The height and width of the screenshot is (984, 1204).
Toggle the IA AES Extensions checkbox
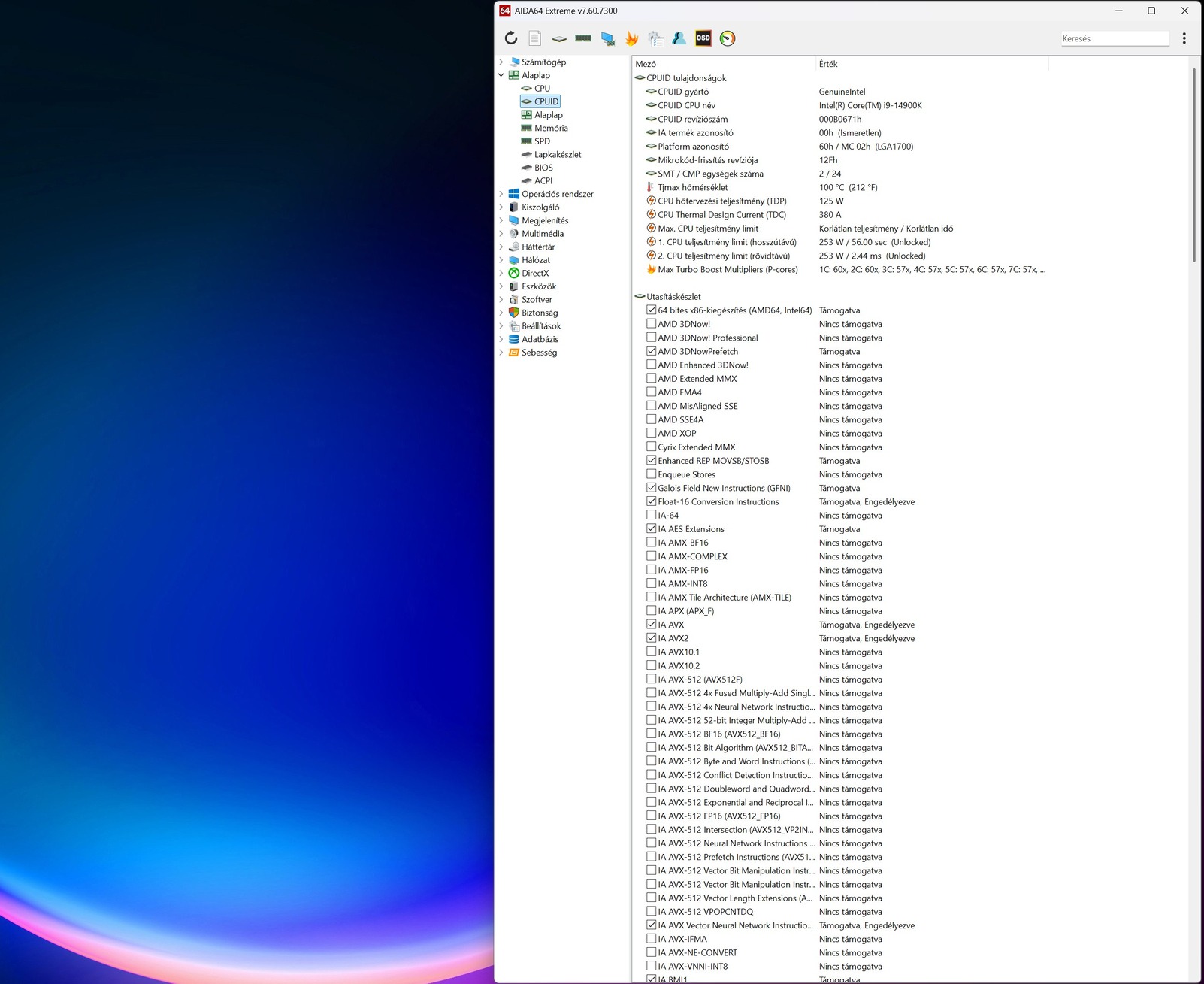point(652,528)
